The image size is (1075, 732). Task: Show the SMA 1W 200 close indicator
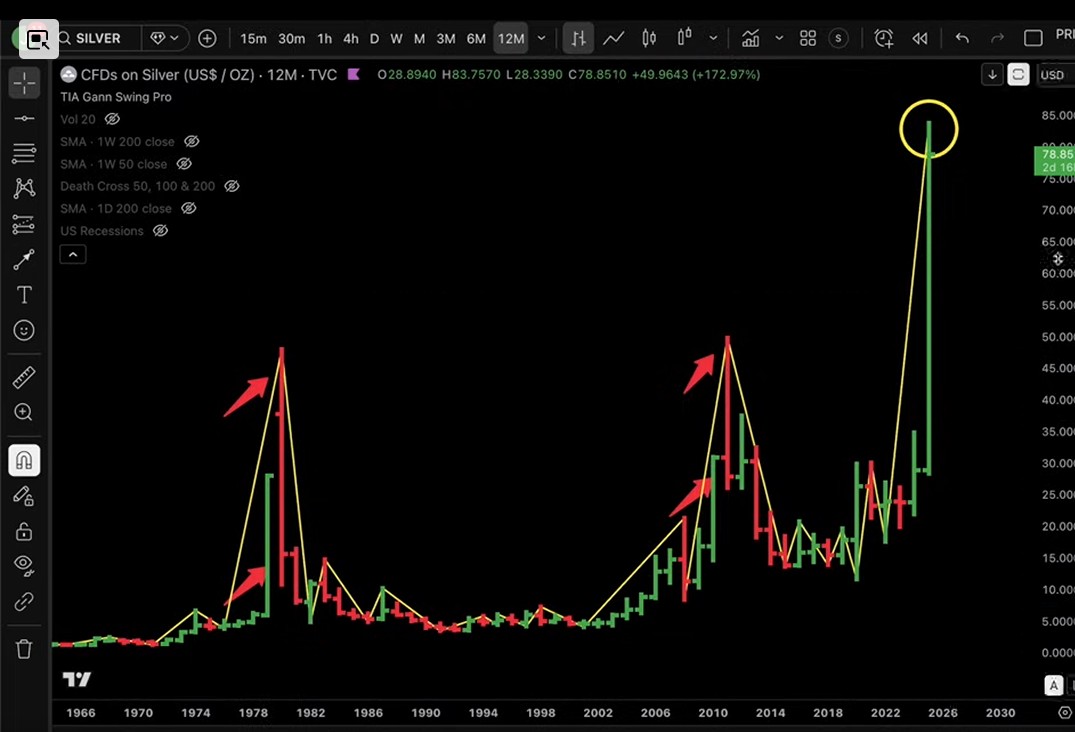(x=192, y=141)
